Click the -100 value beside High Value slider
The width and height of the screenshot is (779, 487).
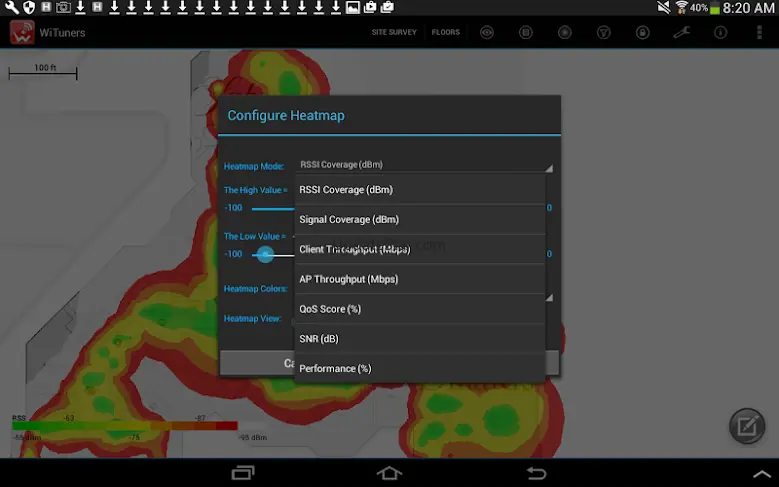pyautogui.click(x=233, y=208)
